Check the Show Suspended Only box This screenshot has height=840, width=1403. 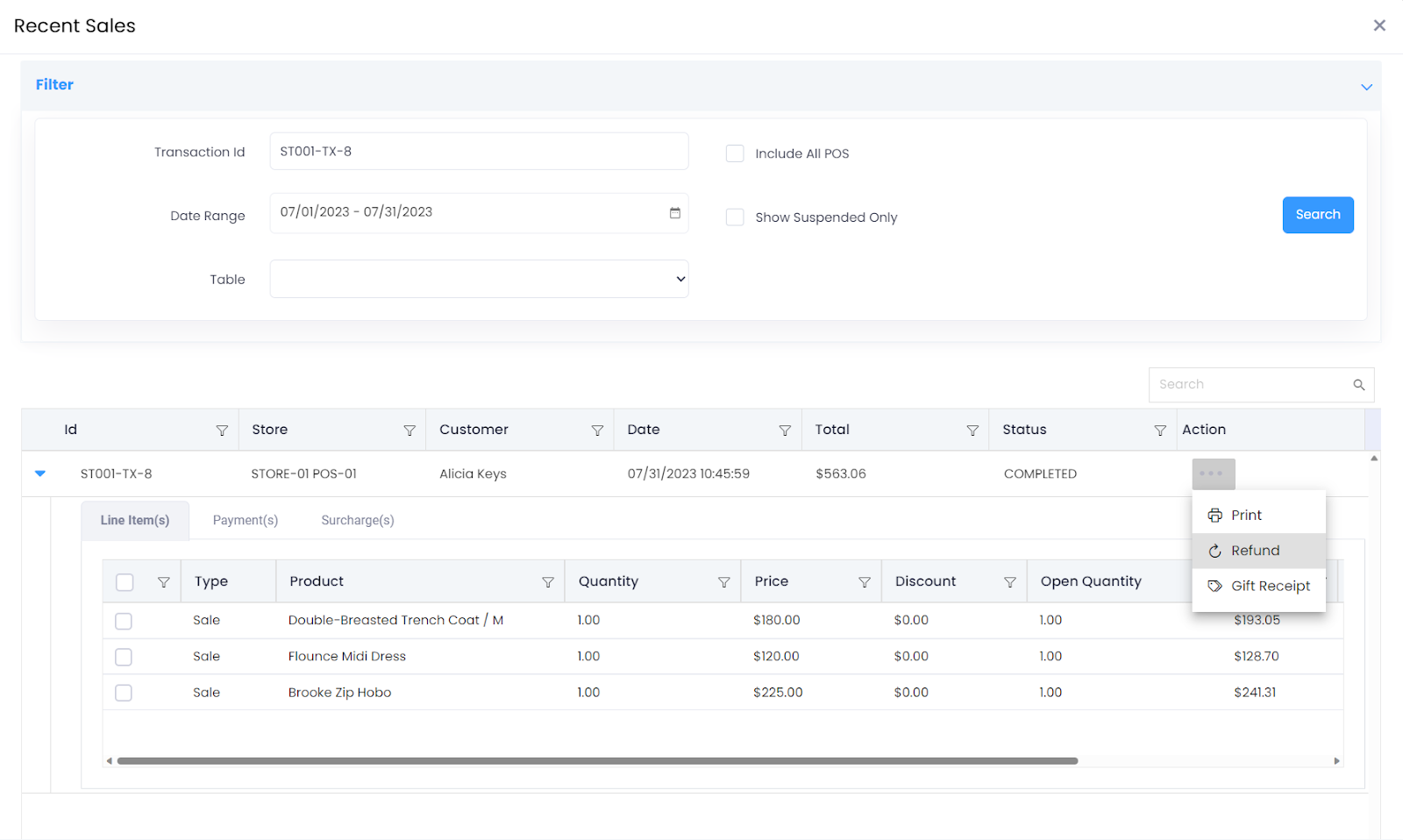click(x=735, y=217)
